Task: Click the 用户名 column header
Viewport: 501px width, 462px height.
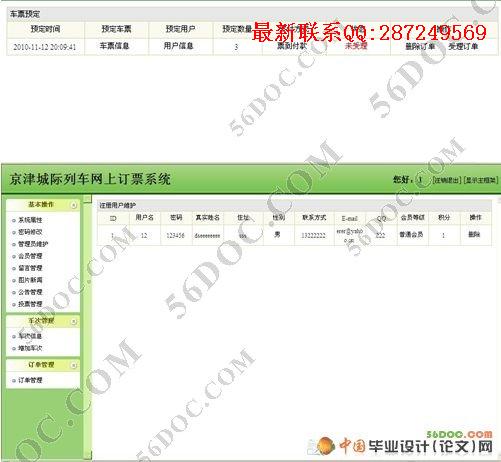Action: click(144, 218)
